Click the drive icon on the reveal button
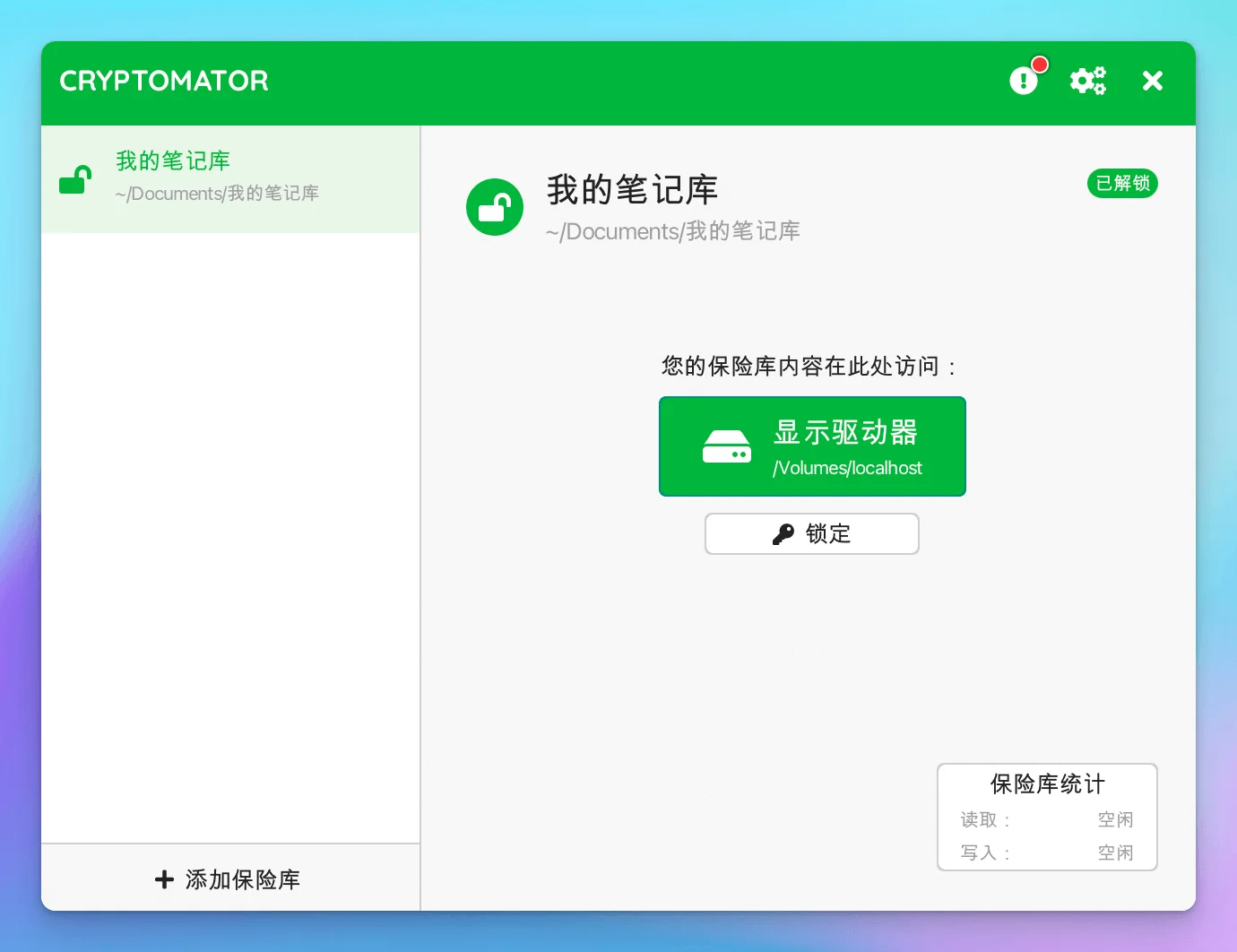Image resolution: width=1237 pixels, height=952 pixels. (x=727, y=446)
